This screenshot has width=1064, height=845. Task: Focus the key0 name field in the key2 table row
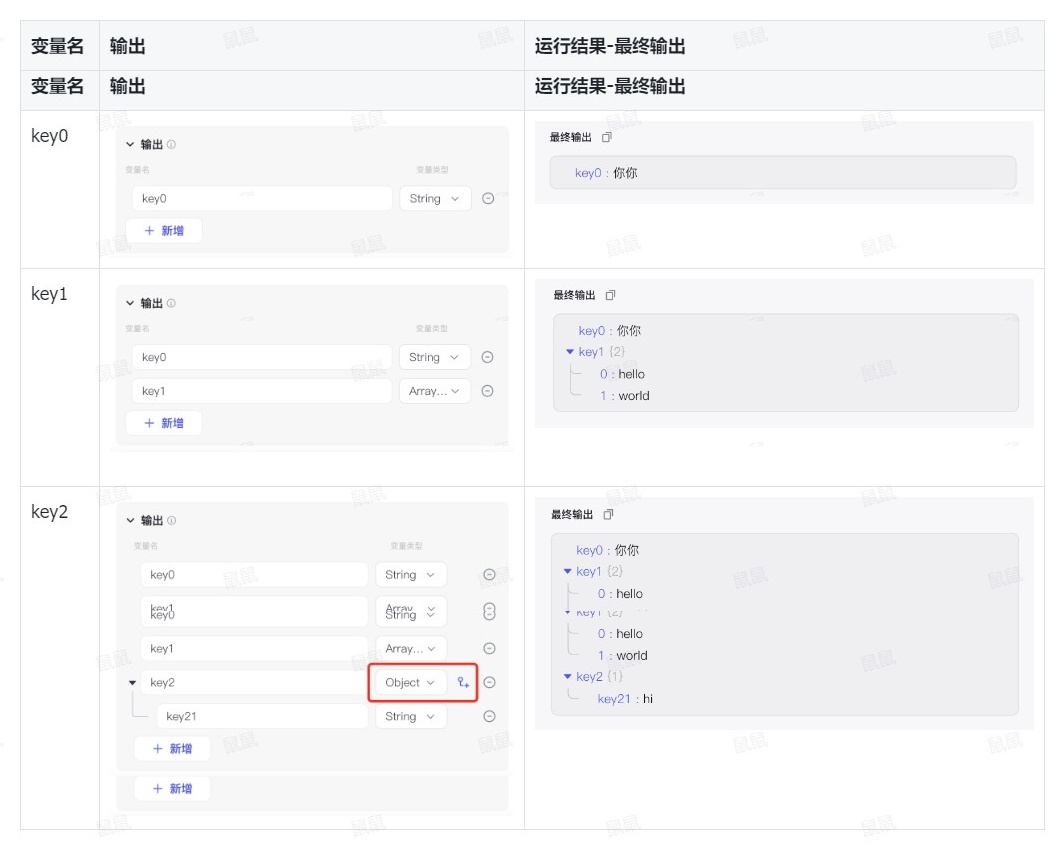(x=254, y=575)
